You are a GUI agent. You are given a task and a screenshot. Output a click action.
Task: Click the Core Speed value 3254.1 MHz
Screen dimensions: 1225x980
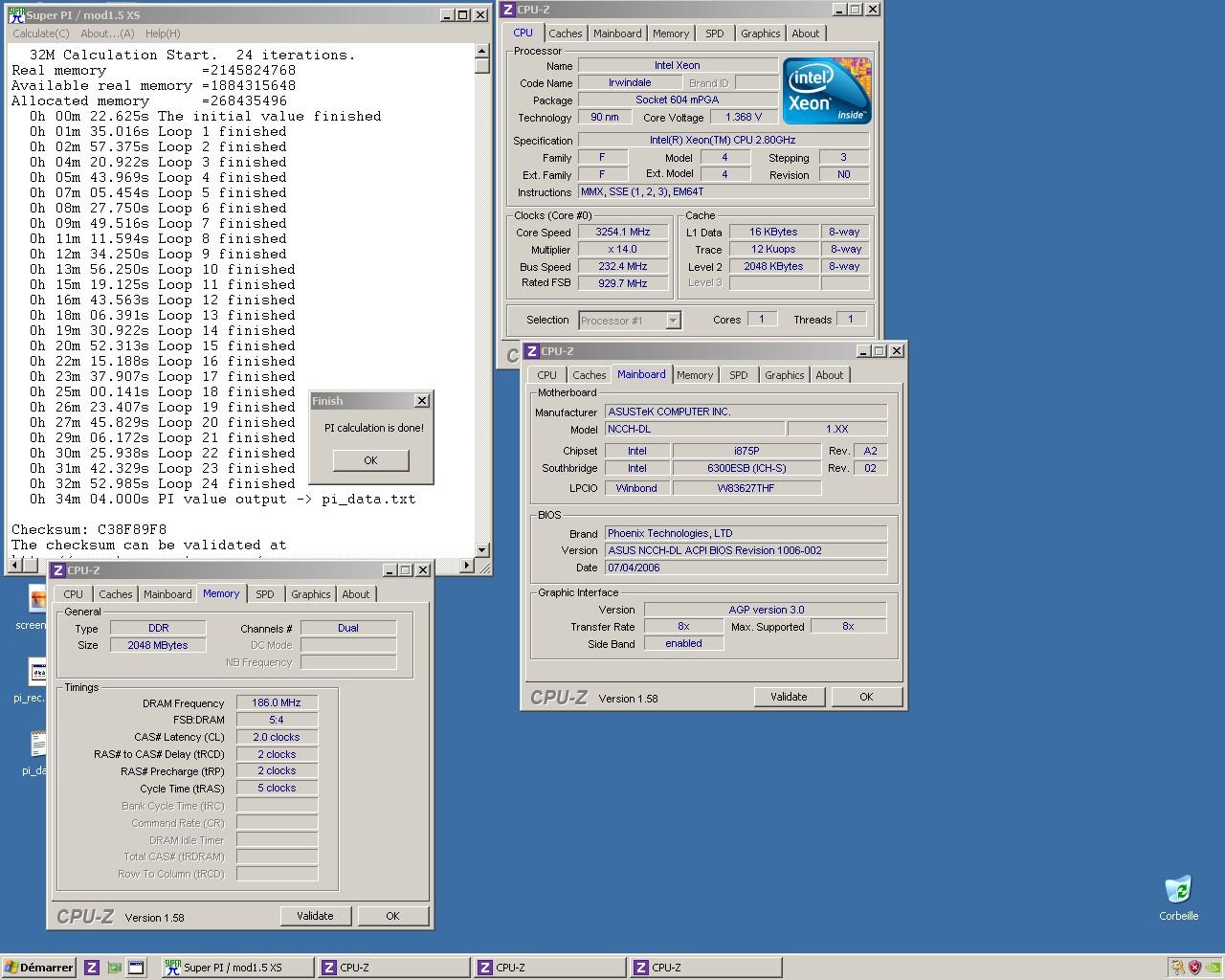pos(622,233)
